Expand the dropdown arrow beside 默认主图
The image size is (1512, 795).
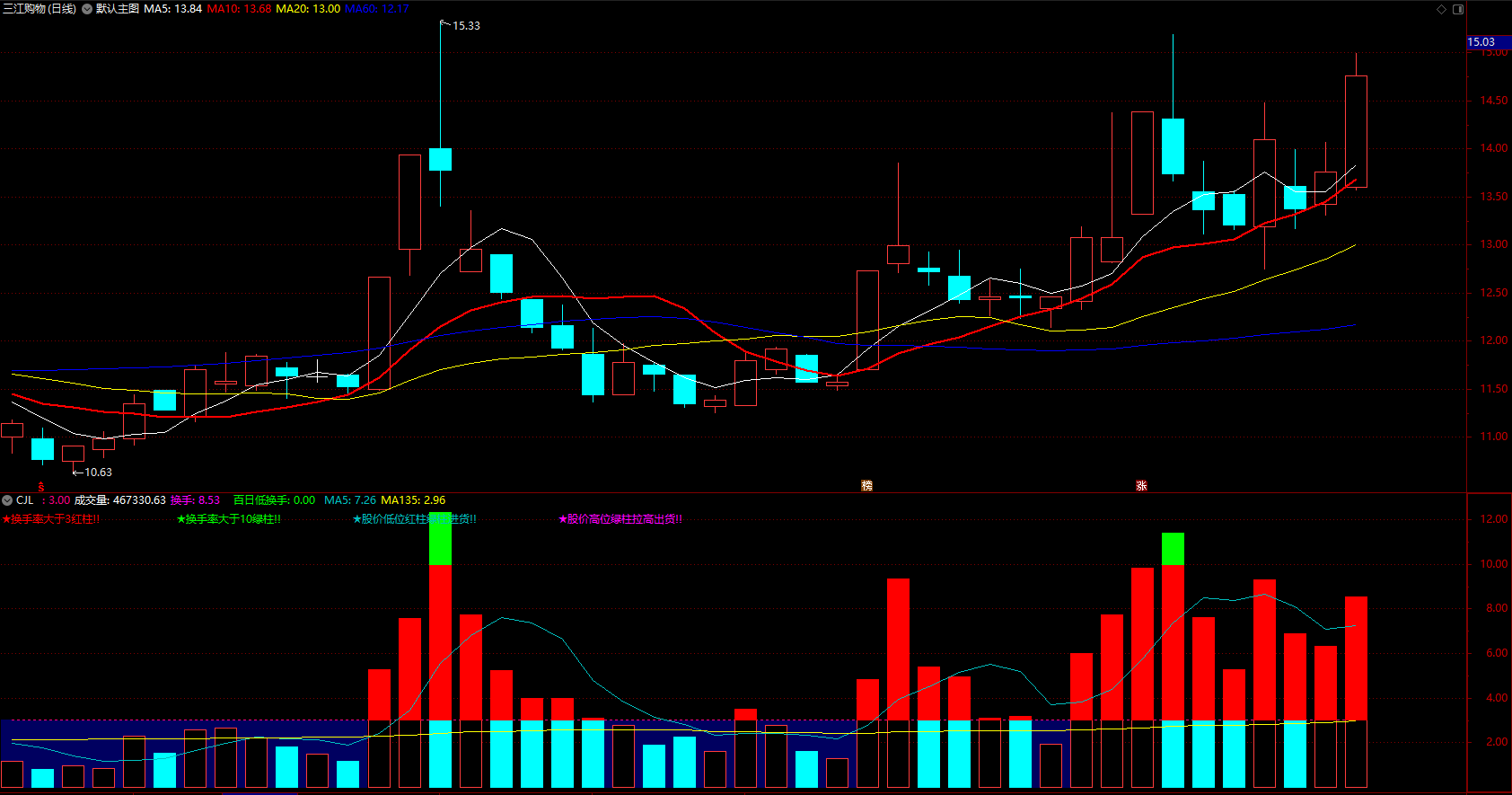coord(87,8)
